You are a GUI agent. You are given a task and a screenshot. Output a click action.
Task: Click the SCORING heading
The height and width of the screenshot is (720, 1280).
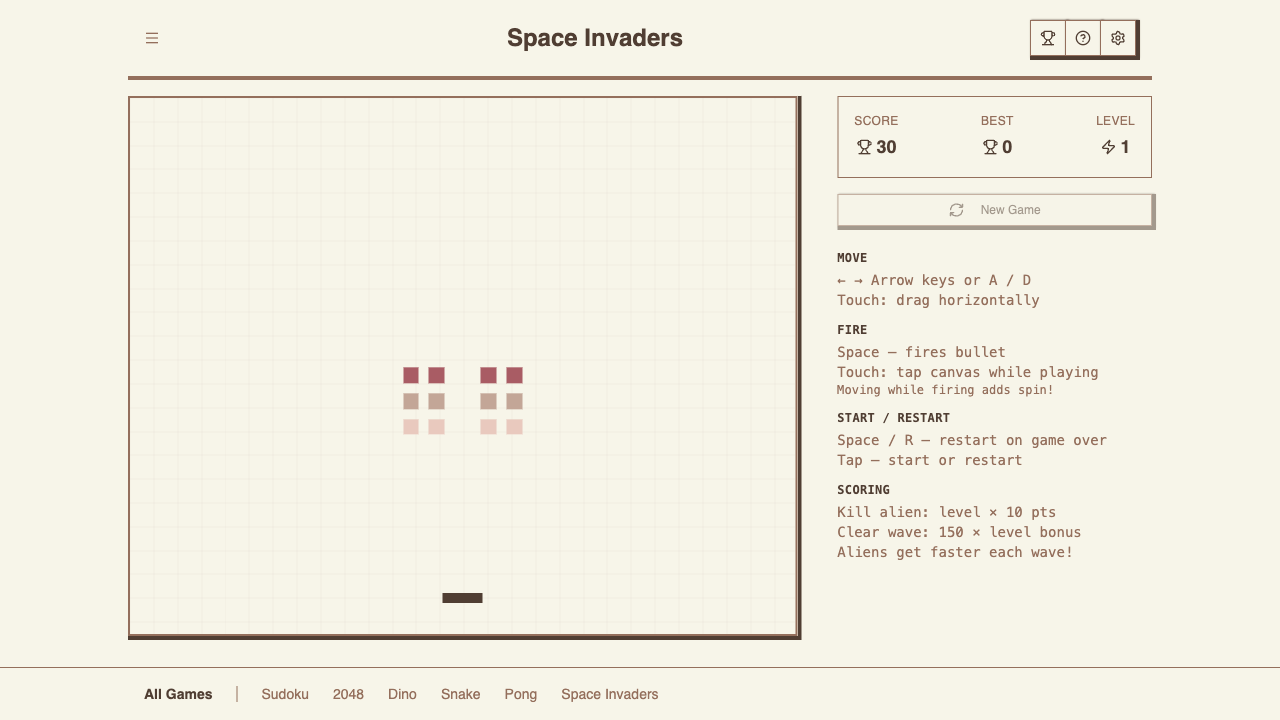863,490
